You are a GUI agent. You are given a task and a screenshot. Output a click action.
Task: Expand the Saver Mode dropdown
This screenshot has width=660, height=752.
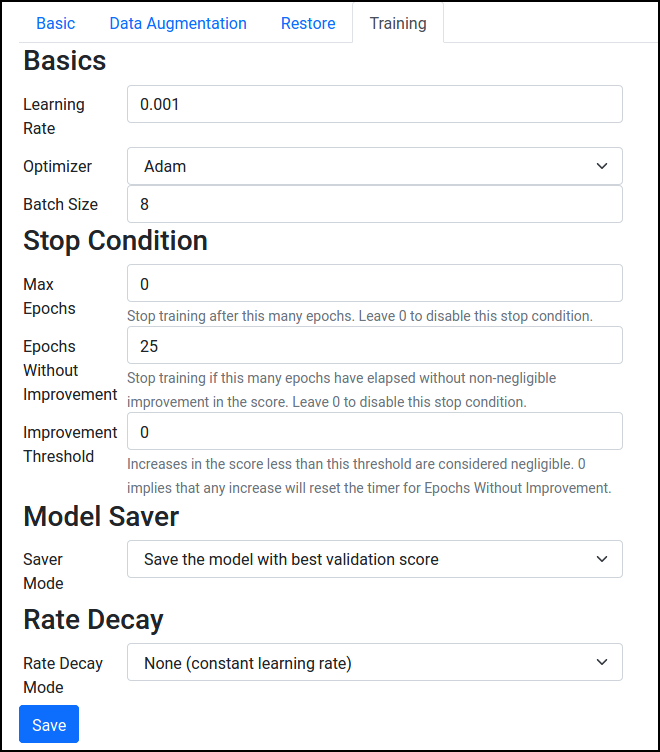pyautogui.click(x=375, y=559)
